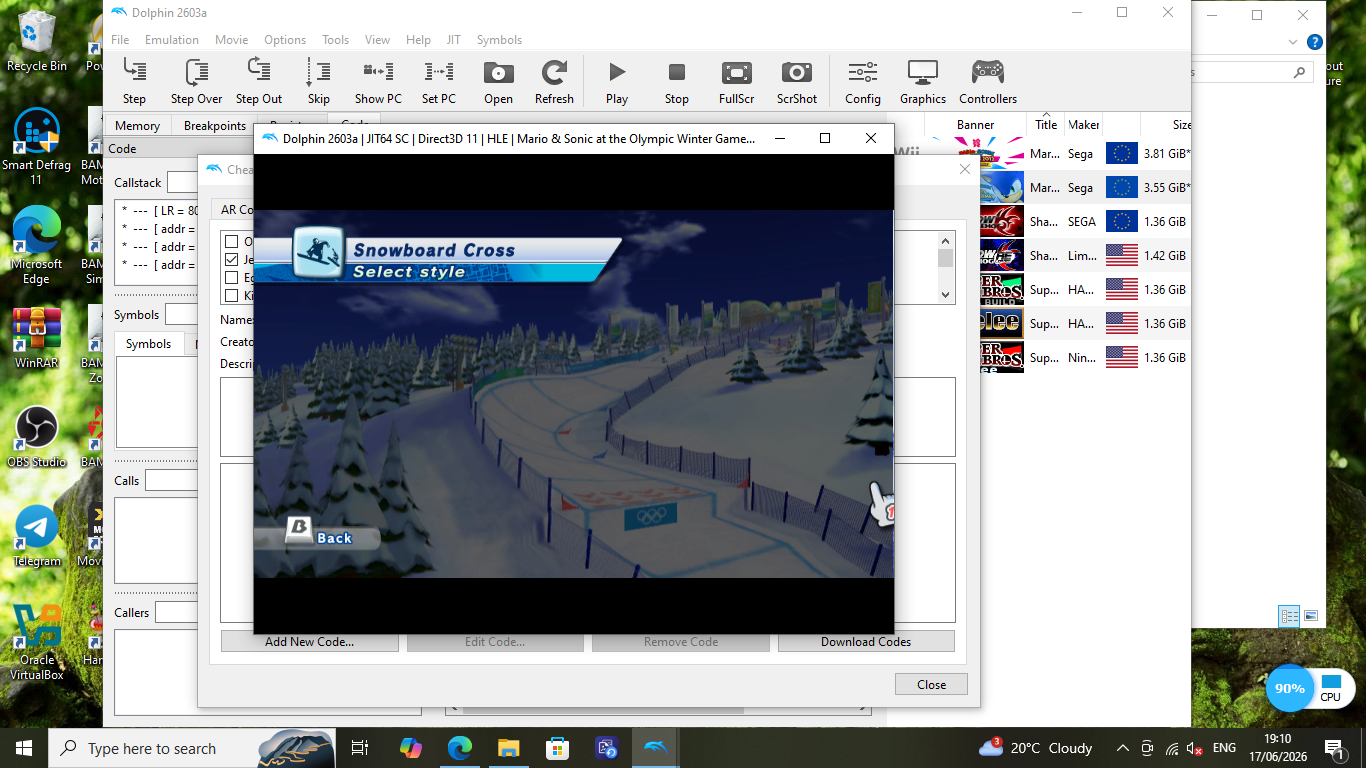Image resolution: width=1366 pixels, height=768 pixels.
Task: Sort the game list by the Banner column
Action: (975, 125)
